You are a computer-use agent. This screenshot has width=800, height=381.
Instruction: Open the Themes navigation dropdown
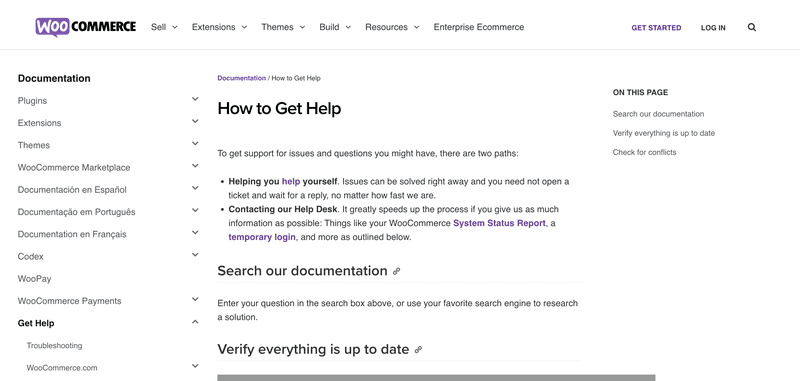[x=283, y=27]
